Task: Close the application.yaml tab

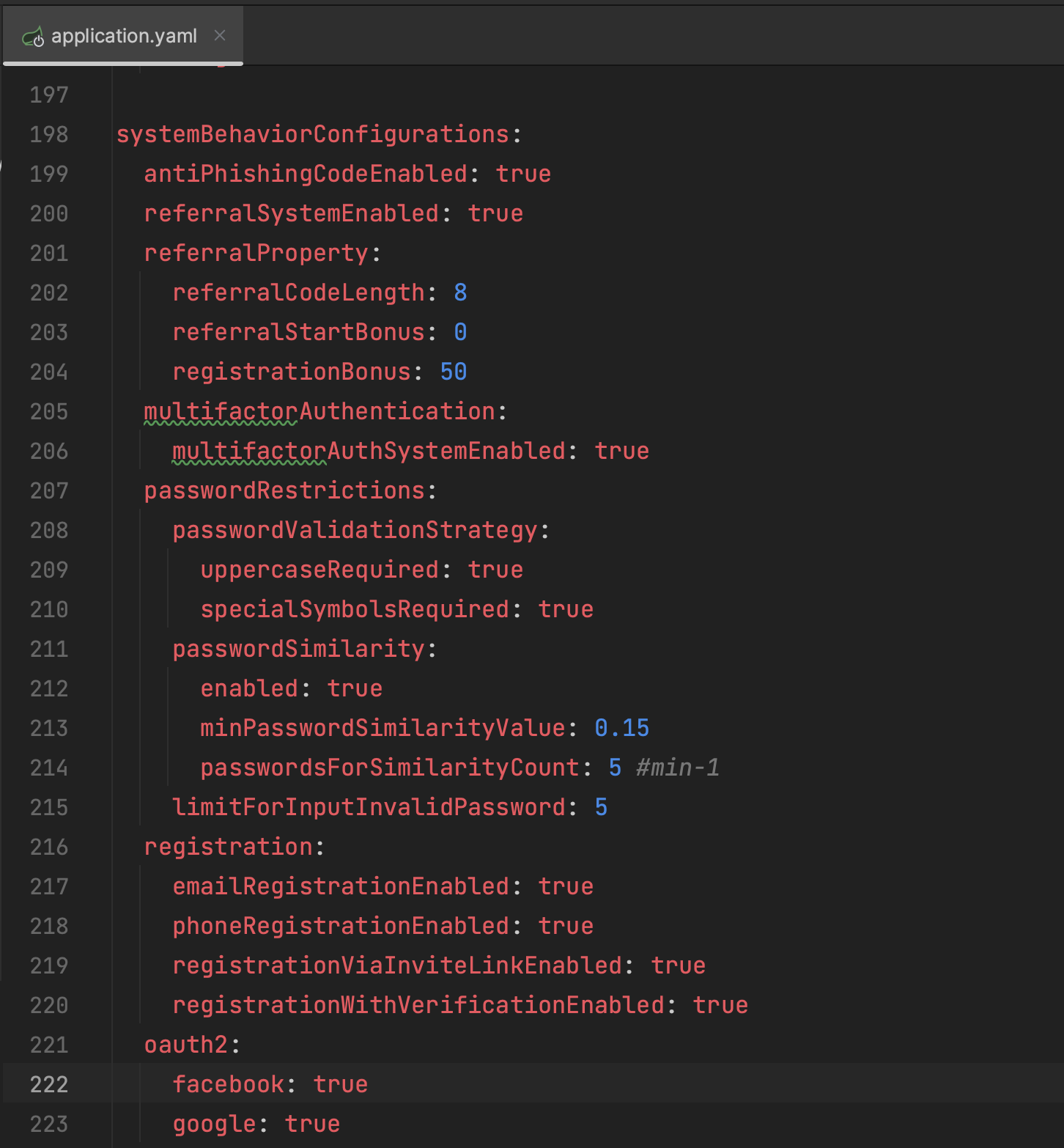Action: (220, 35)
